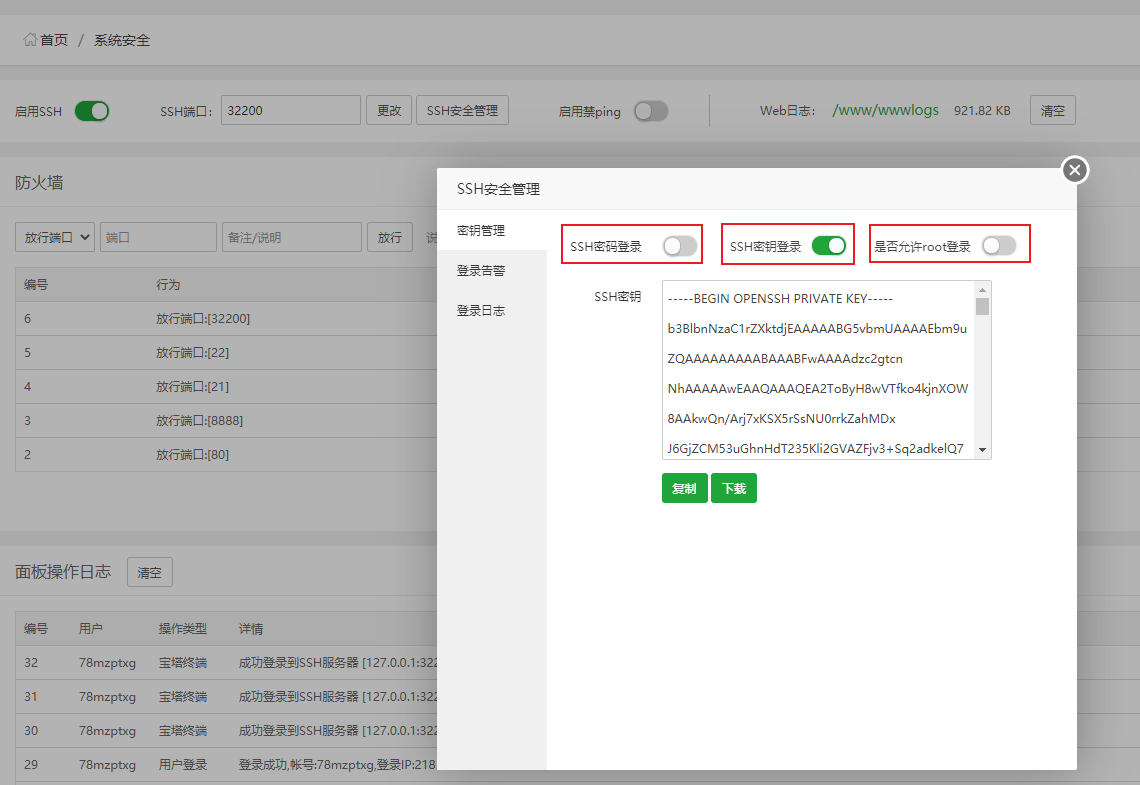The width and height of the screenshot is (1140, 785).
Task: Click 更改 next to SSH port
Action: click(389, 111)
